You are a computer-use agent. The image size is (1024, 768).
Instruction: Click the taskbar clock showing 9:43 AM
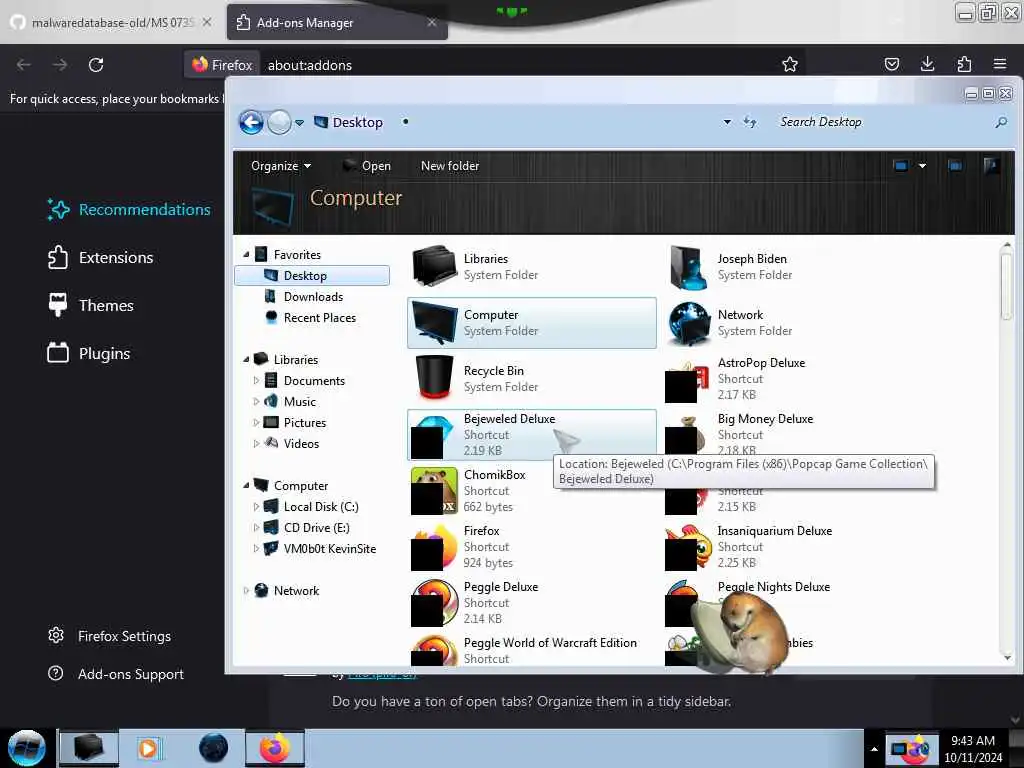pos(972,749)
